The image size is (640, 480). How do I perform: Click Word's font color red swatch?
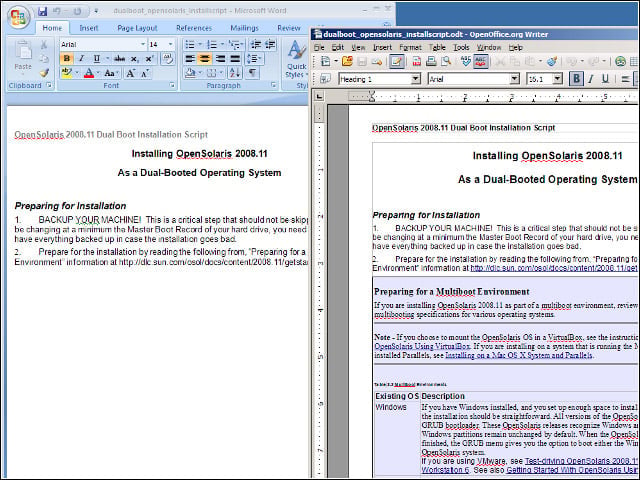point(89,73)
